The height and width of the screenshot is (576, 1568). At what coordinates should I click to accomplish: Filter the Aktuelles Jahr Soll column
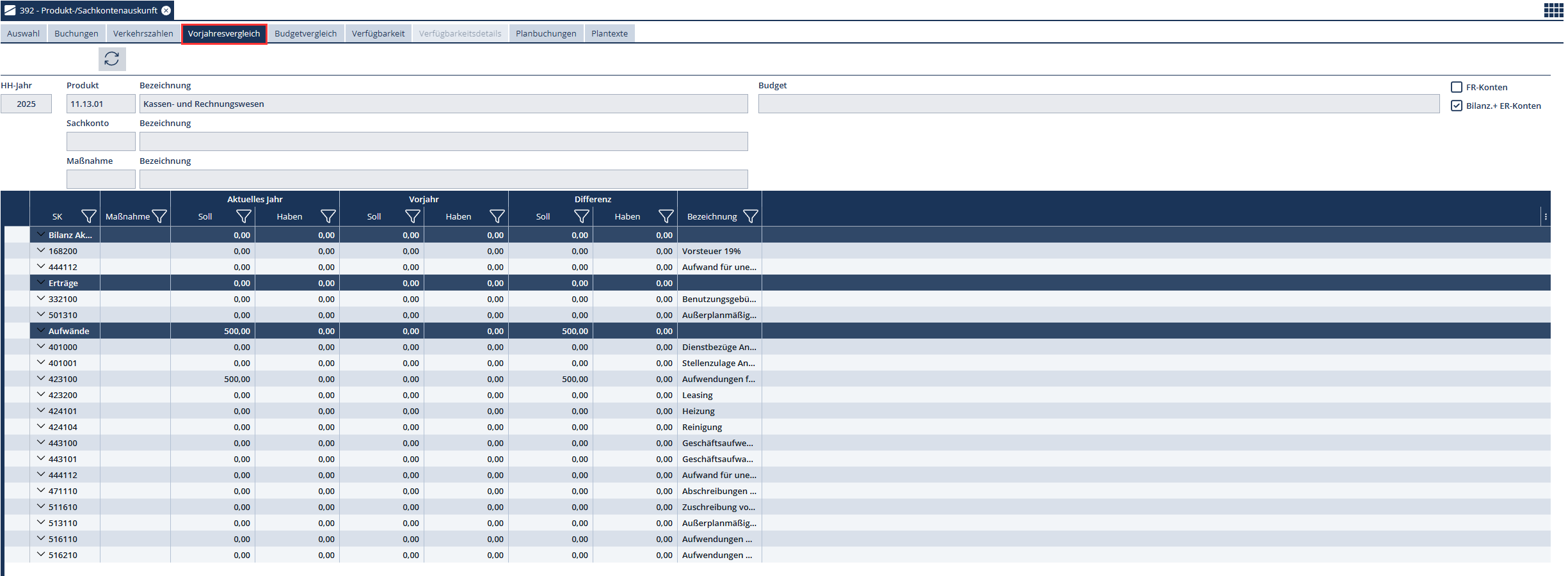[243, 217]
